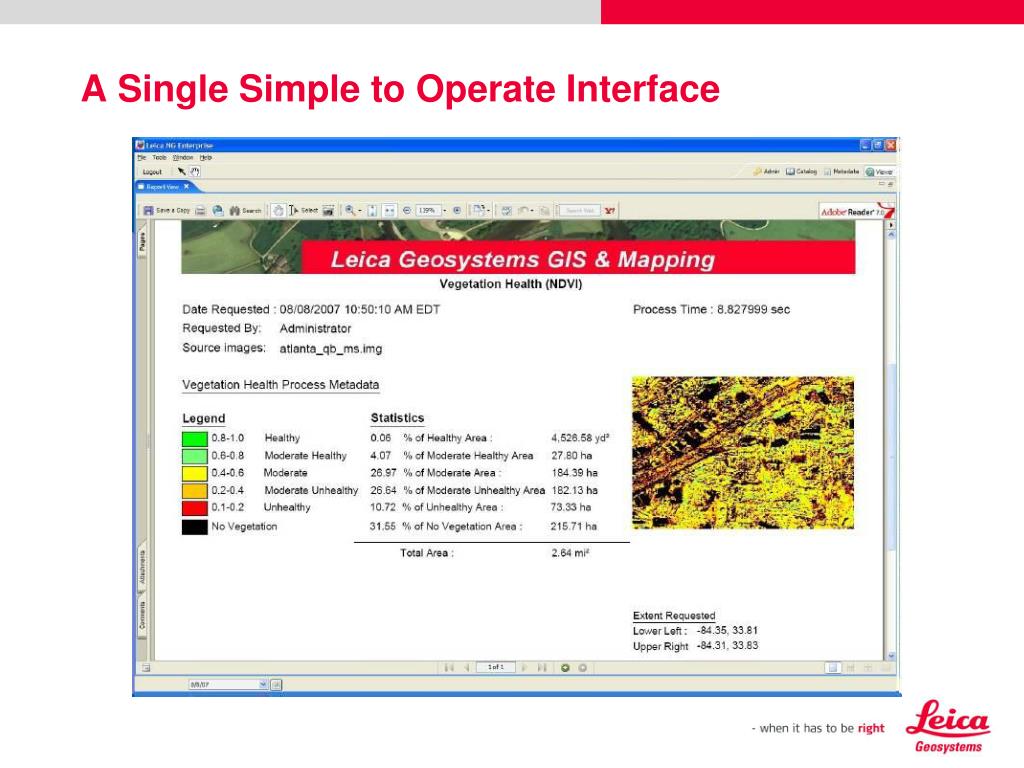Open the Catalog perspective
This screenshot has height=768, width=1024.
801,171
